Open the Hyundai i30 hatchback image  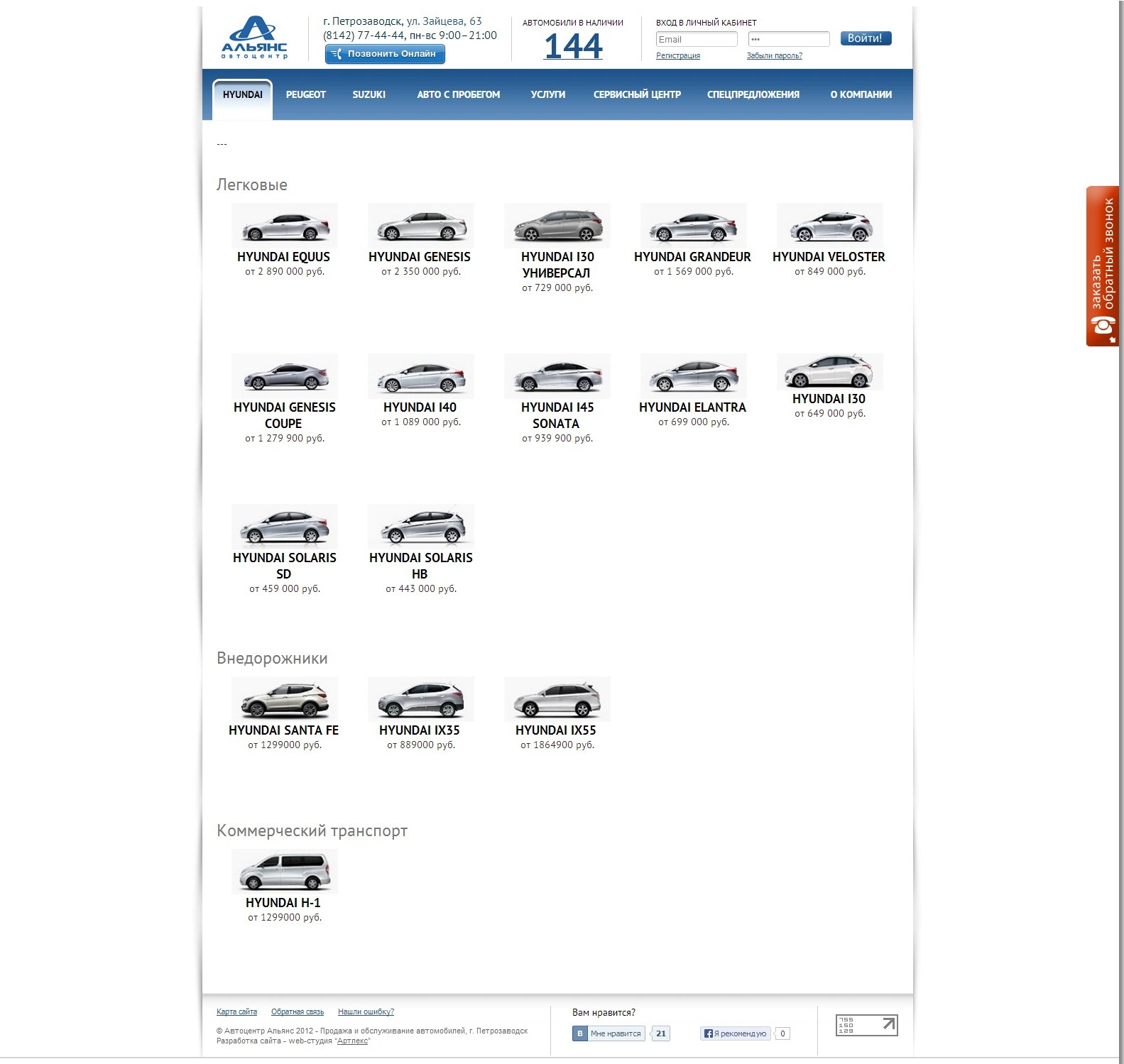click(x=830, y=372)
